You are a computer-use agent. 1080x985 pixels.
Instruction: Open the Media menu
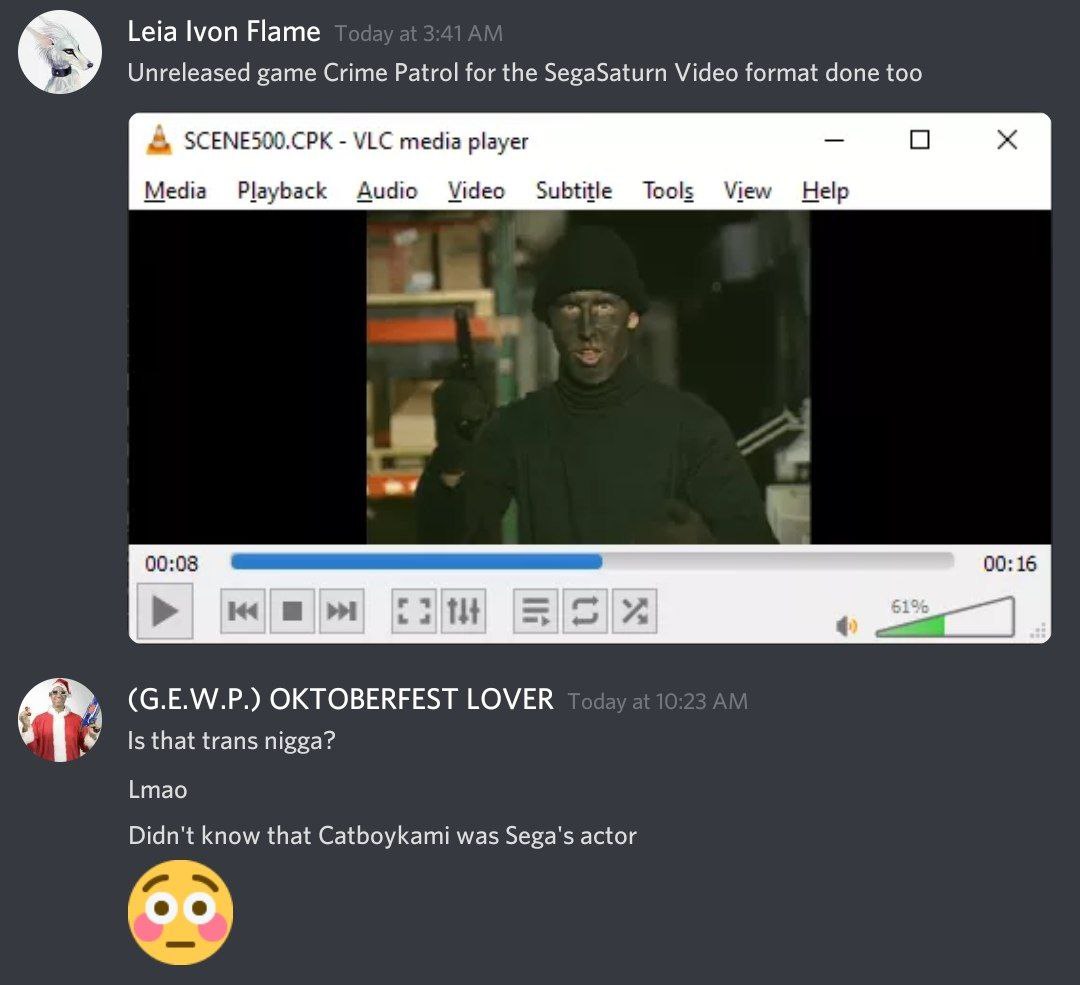(175, 191)
